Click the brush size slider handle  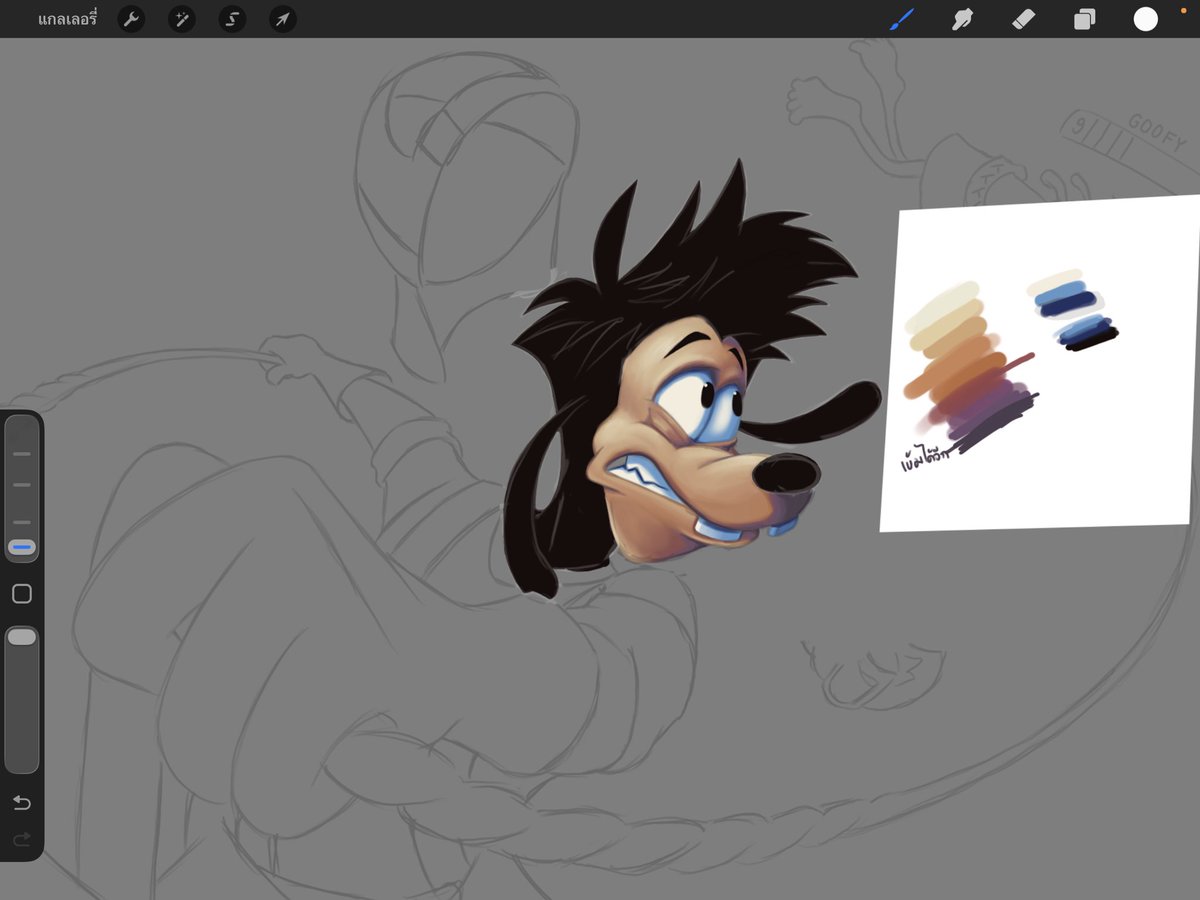click(22, 547)
